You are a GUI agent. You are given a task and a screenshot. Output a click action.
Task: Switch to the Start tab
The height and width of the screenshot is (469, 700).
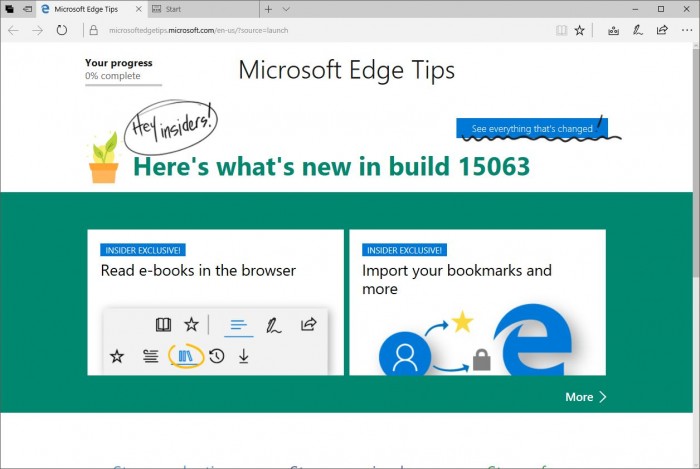point(203,9)
